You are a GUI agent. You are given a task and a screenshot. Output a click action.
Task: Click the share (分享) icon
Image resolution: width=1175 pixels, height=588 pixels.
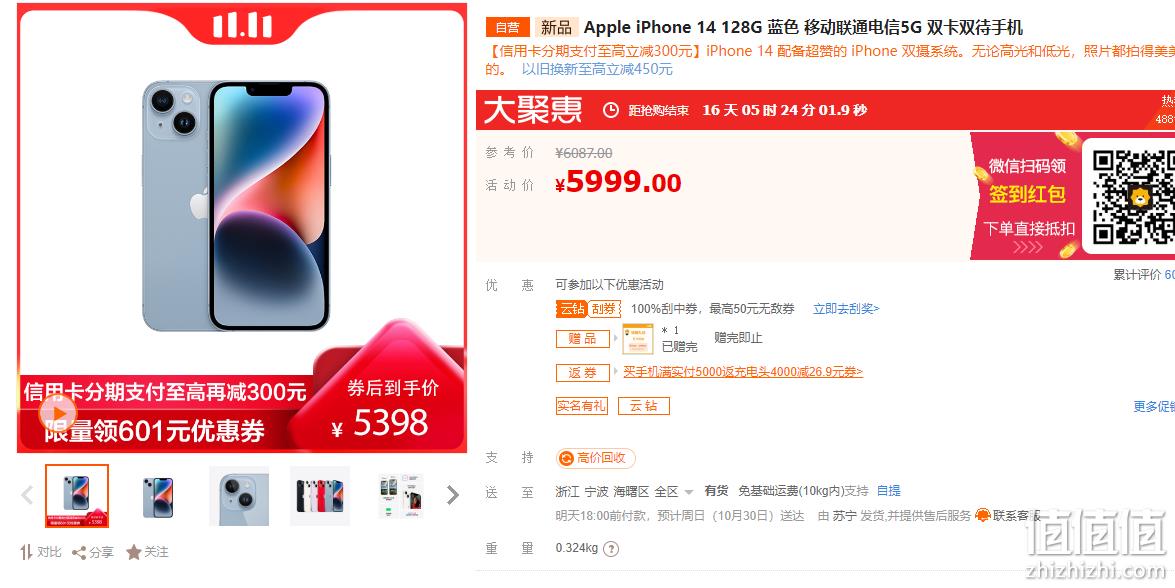click(79, 553)
